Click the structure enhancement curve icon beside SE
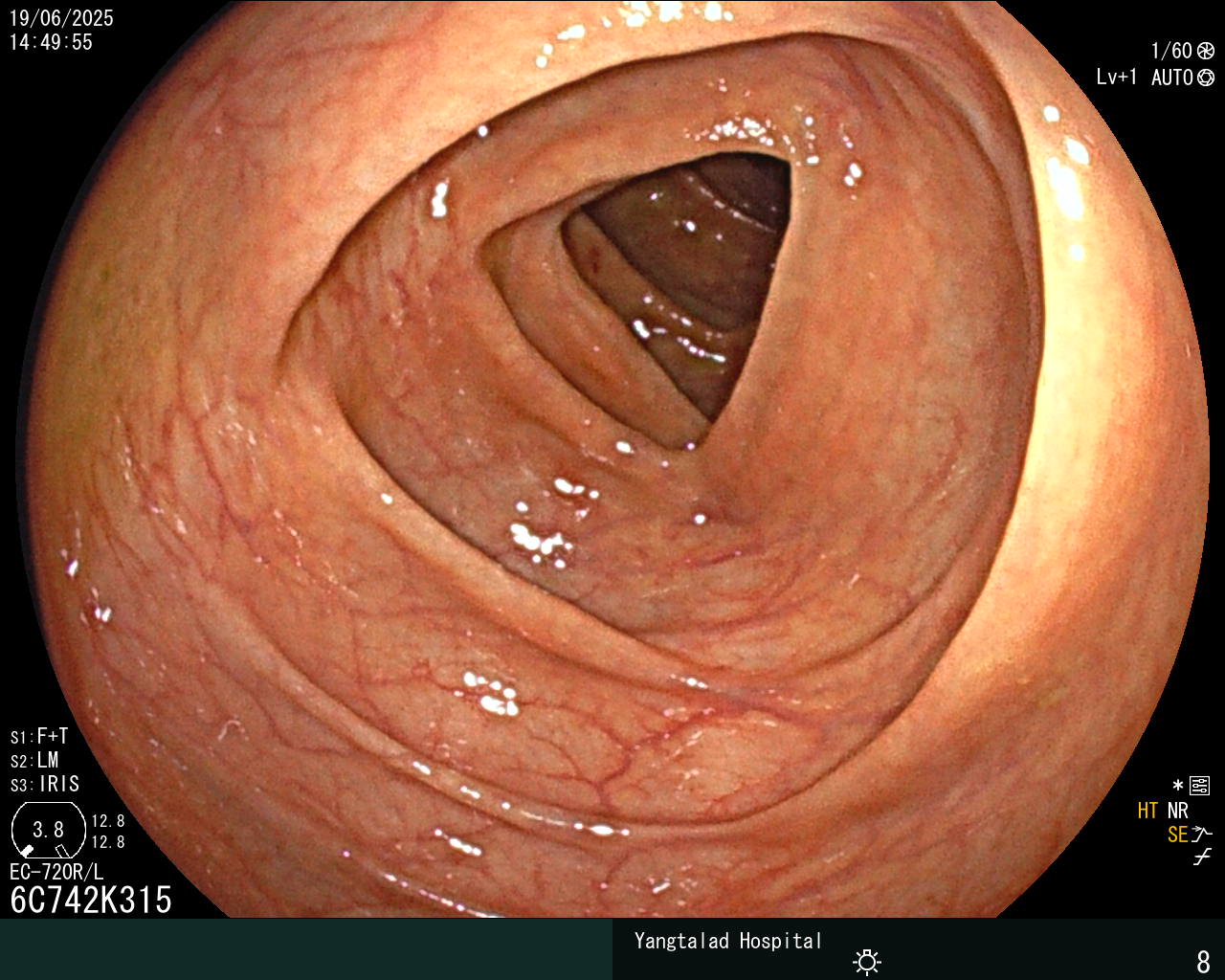This screenshot has width=1225, height=980. (x=1202, y=835)
